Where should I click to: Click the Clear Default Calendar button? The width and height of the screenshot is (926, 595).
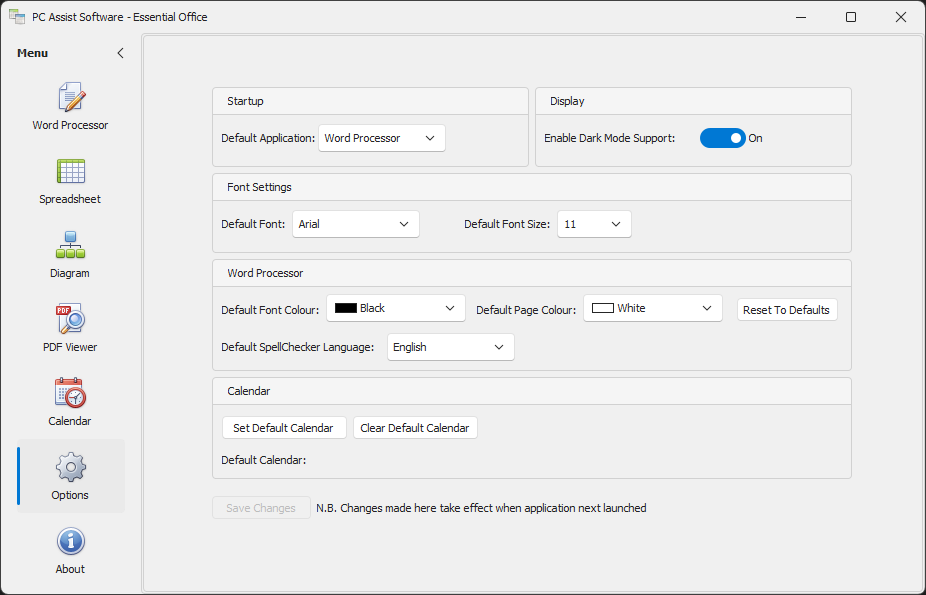click(x=414, y=428)
